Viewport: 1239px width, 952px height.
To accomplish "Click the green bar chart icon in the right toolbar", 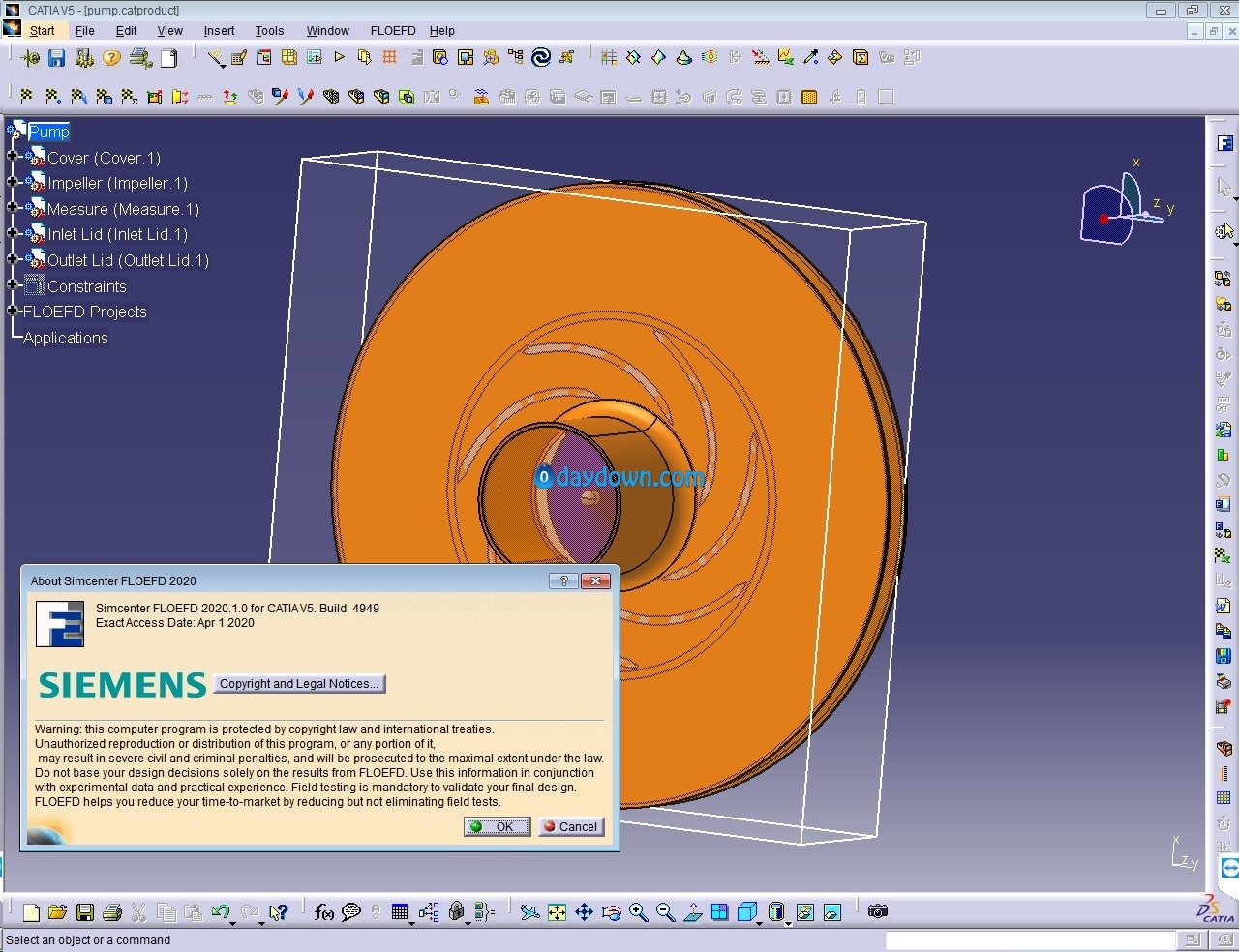I will coord(1224,455).
